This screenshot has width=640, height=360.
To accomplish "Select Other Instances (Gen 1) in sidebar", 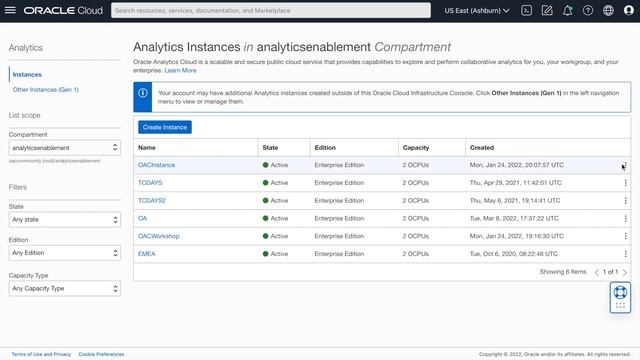I will point(45,90).
